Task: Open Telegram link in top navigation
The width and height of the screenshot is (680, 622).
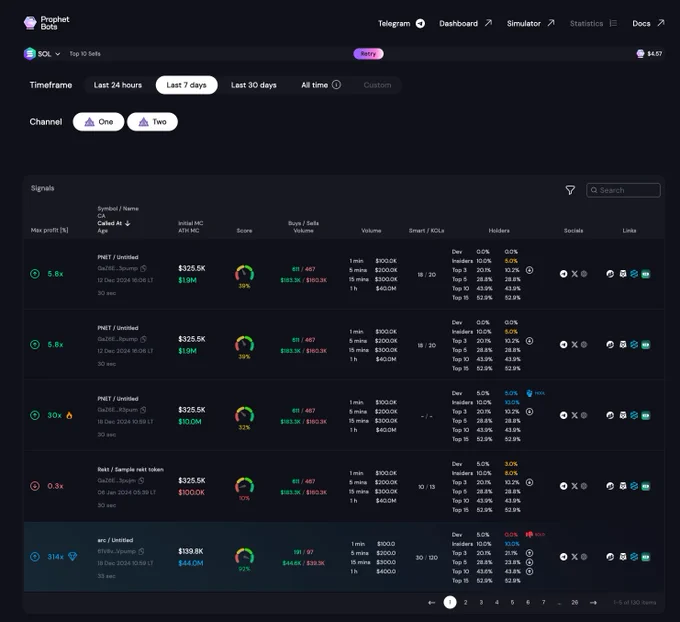Action: (401, 23)
